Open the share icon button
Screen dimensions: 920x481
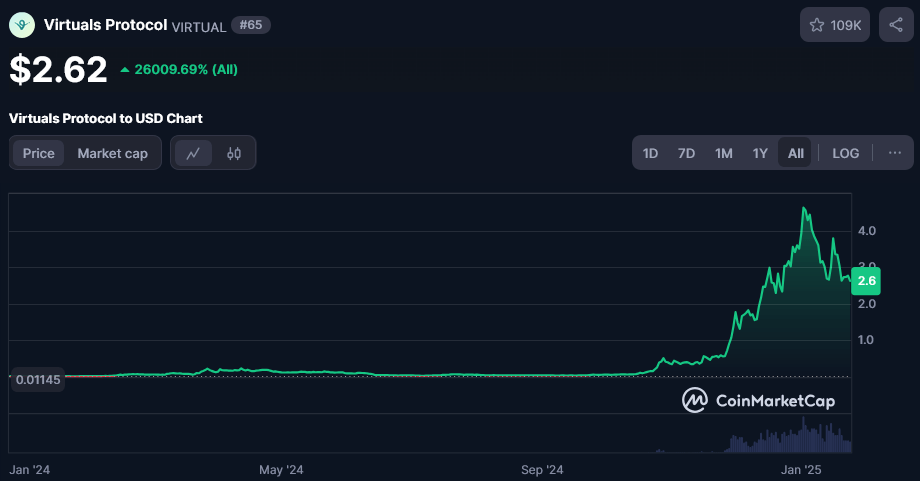tap(895, 25)
